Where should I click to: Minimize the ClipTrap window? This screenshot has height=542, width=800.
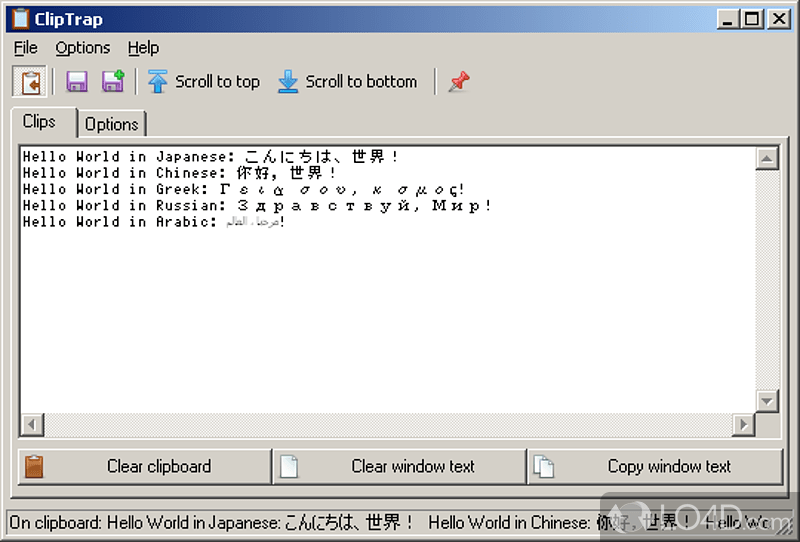pyautogui.click(x=727, y=19)
